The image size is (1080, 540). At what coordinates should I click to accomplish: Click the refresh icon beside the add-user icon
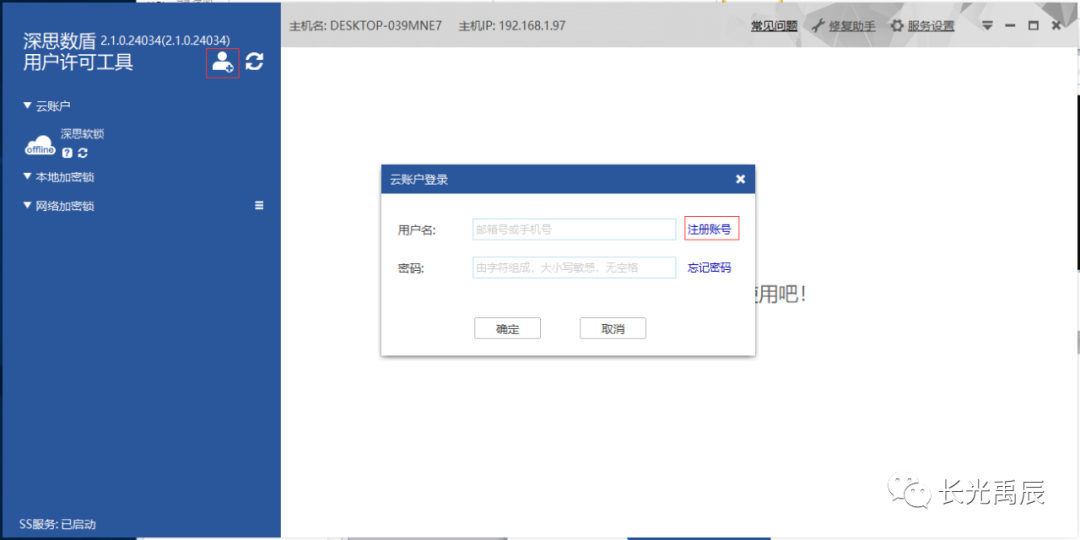255,62
